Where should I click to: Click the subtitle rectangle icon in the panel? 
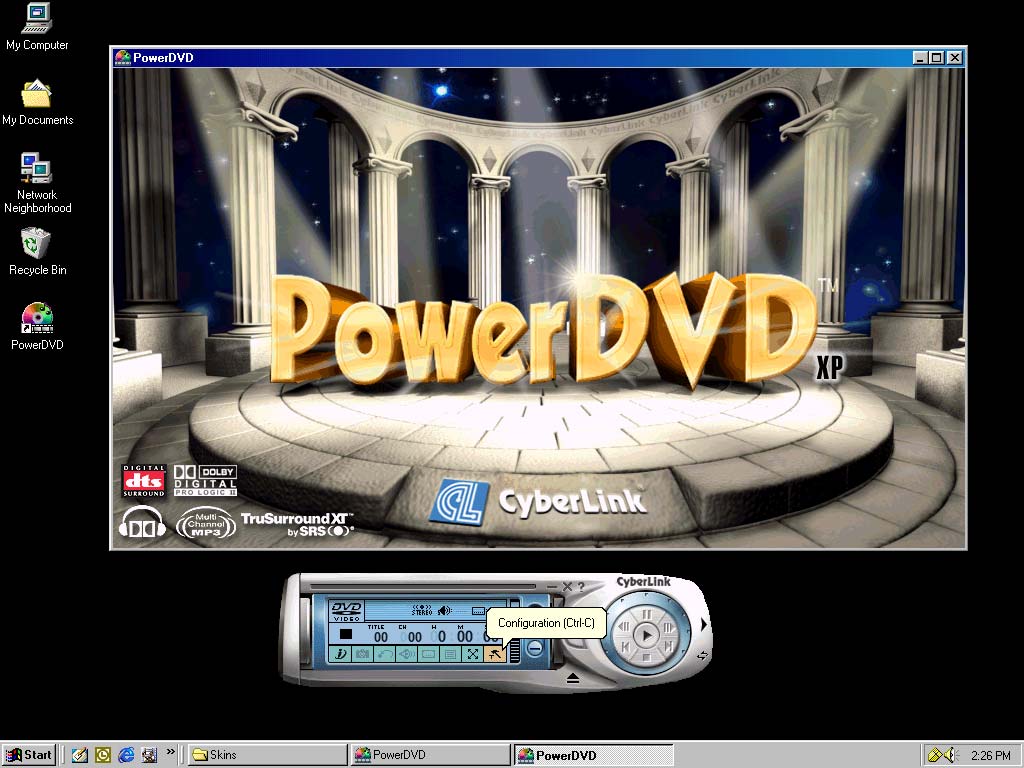click(x=428, y=654)
